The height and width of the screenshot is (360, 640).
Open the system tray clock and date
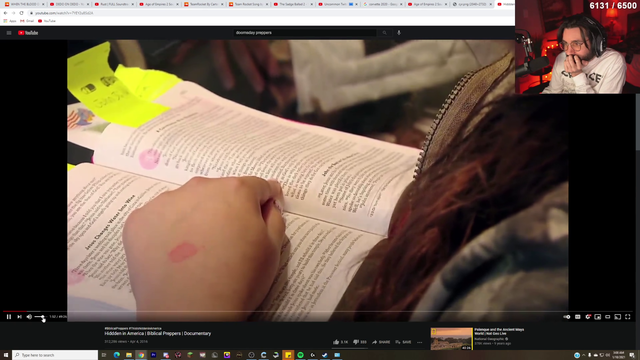[x=619, y=355]
